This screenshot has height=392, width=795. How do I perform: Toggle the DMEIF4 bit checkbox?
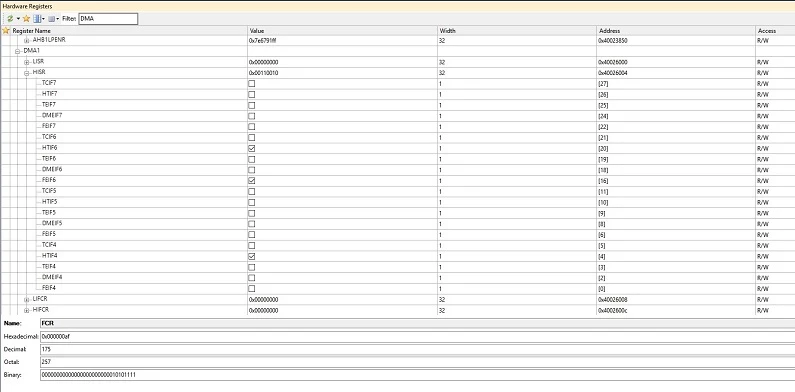coord(251,278)
